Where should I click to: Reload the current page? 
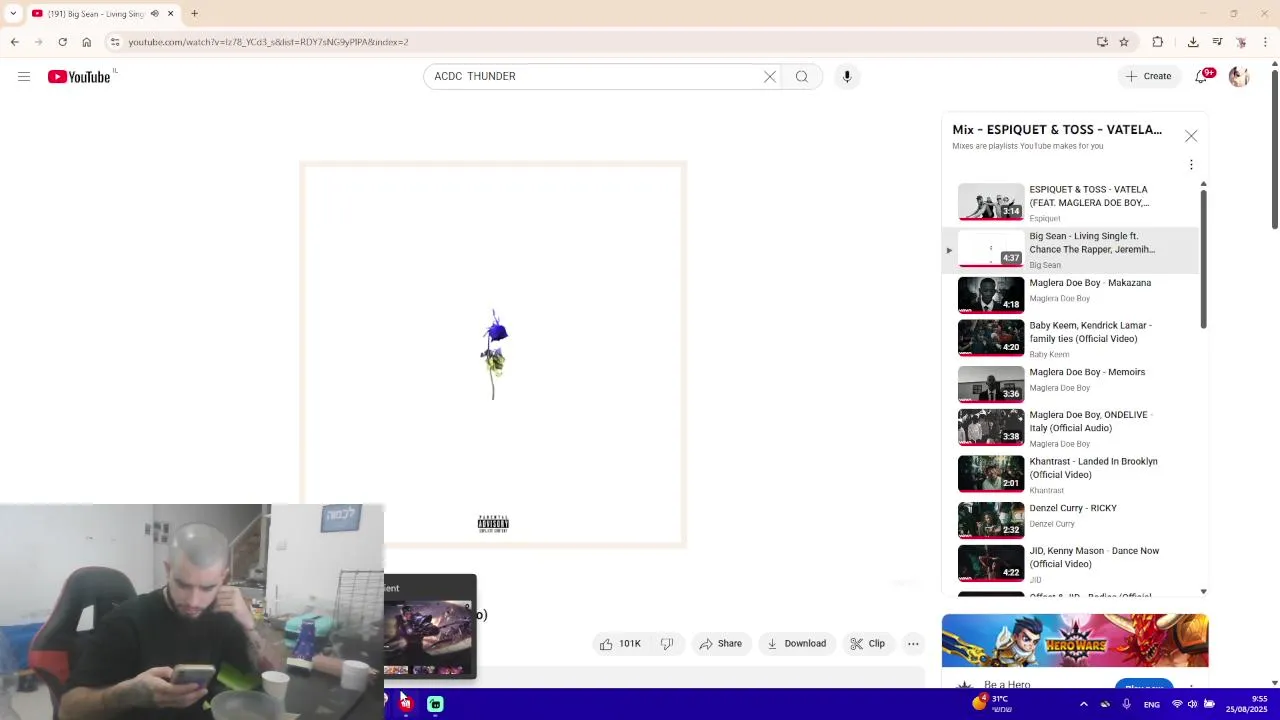(62, 42)
